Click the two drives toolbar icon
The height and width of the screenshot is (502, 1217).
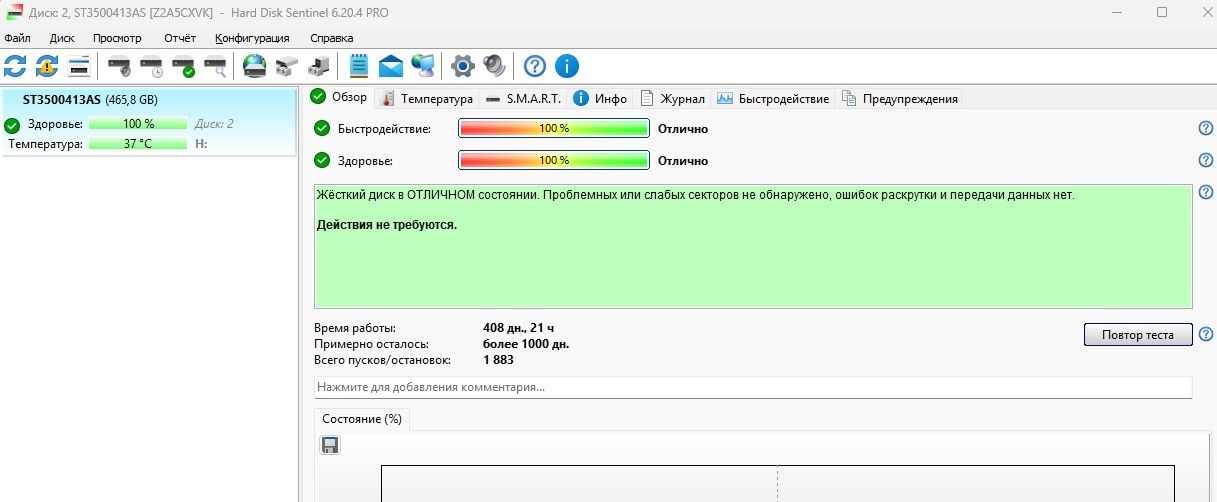287,66
